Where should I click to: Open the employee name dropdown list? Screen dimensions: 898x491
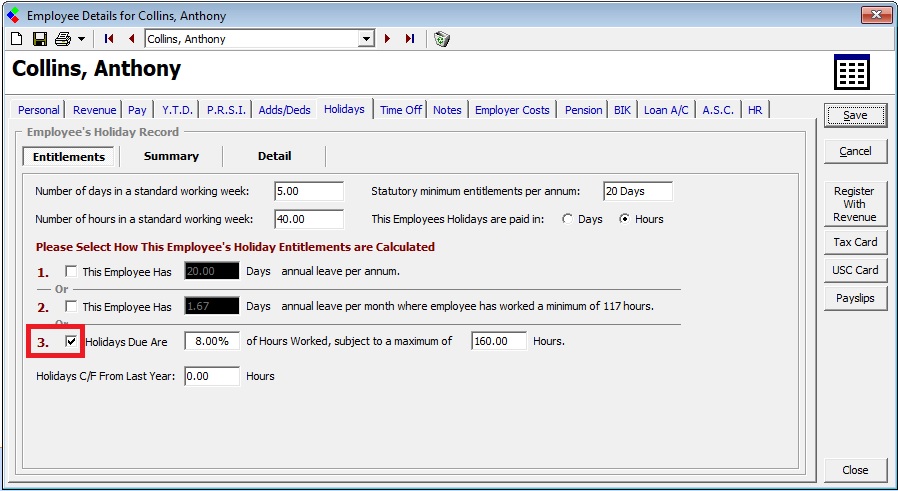(366, 39)
